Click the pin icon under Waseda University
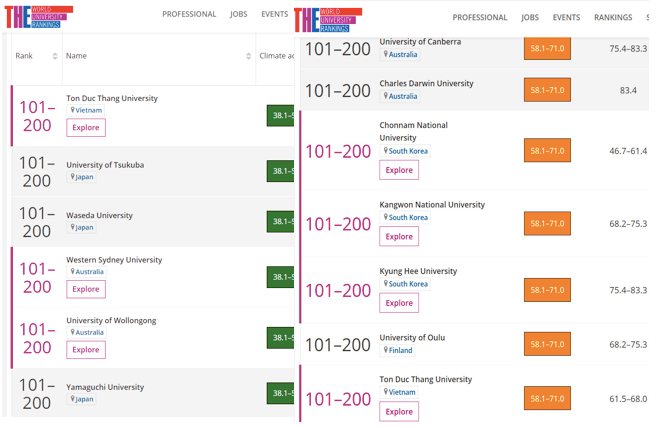The width and height of the screenshot is (662, 428). tap(72, 227)
